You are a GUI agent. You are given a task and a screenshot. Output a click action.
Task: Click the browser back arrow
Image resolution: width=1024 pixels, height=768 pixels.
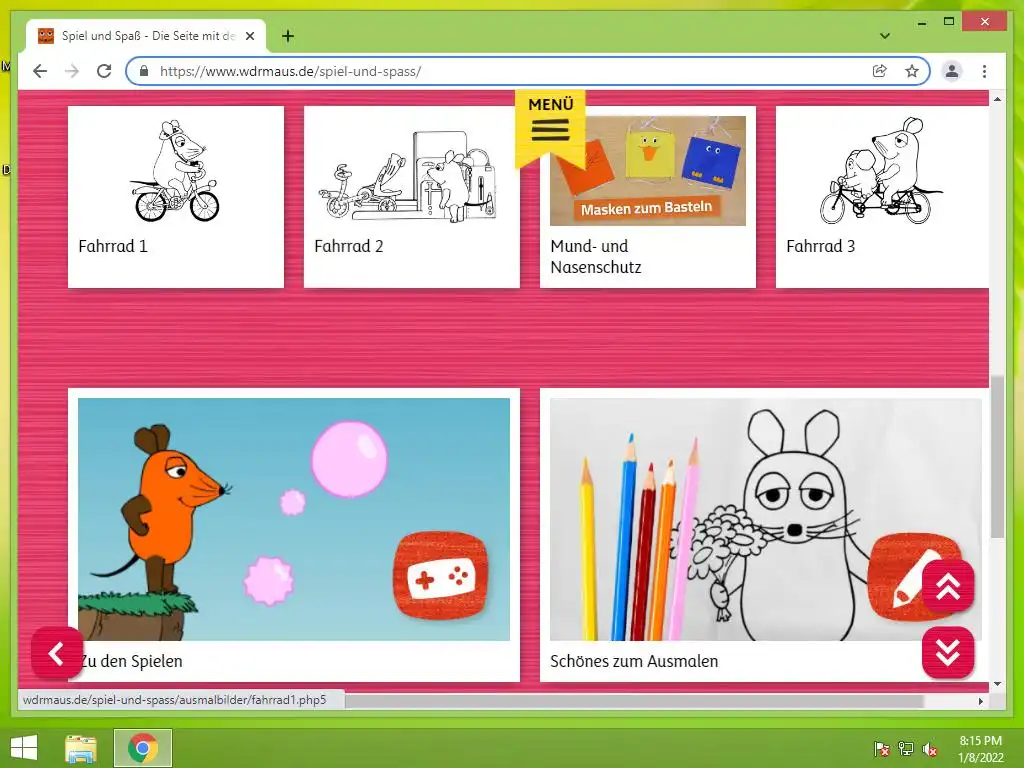point(40,71)
